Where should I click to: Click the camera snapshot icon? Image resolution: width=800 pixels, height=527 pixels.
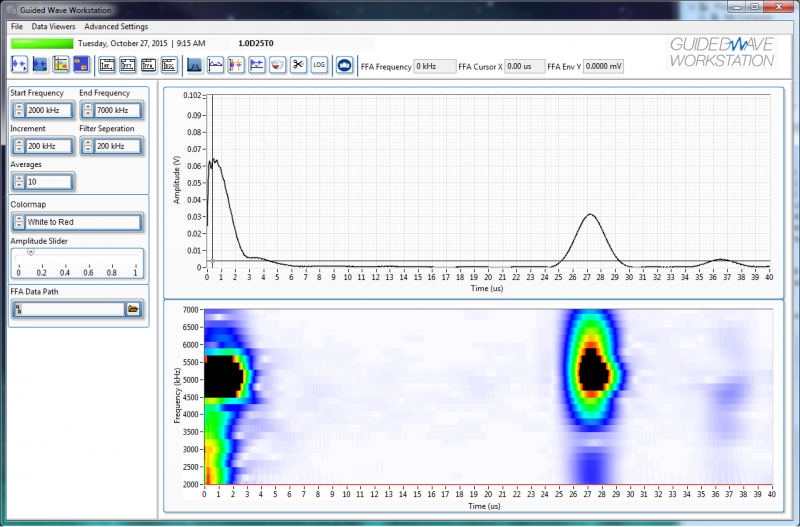pyautogui.click(x=344, y=65)
